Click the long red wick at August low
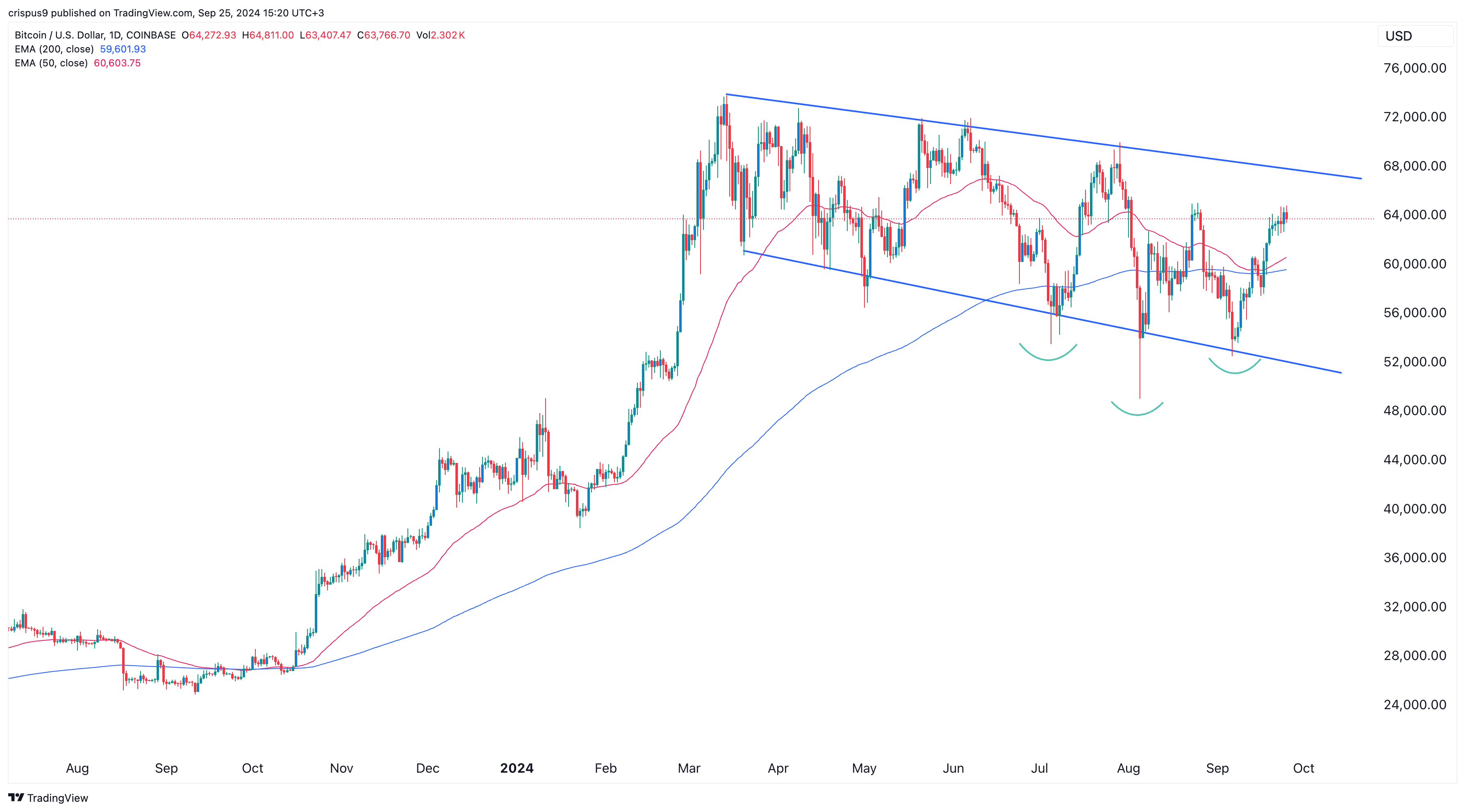This screenshot has height=812, width=1465. pos(1140,368)
